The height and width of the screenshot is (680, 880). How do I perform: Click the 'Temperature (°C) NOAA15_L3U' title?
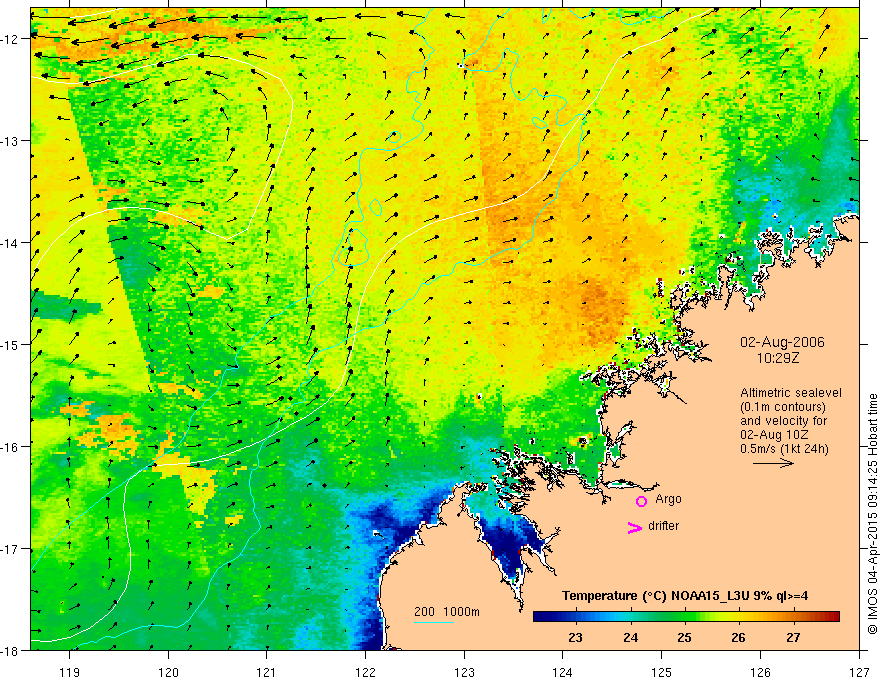656,596
